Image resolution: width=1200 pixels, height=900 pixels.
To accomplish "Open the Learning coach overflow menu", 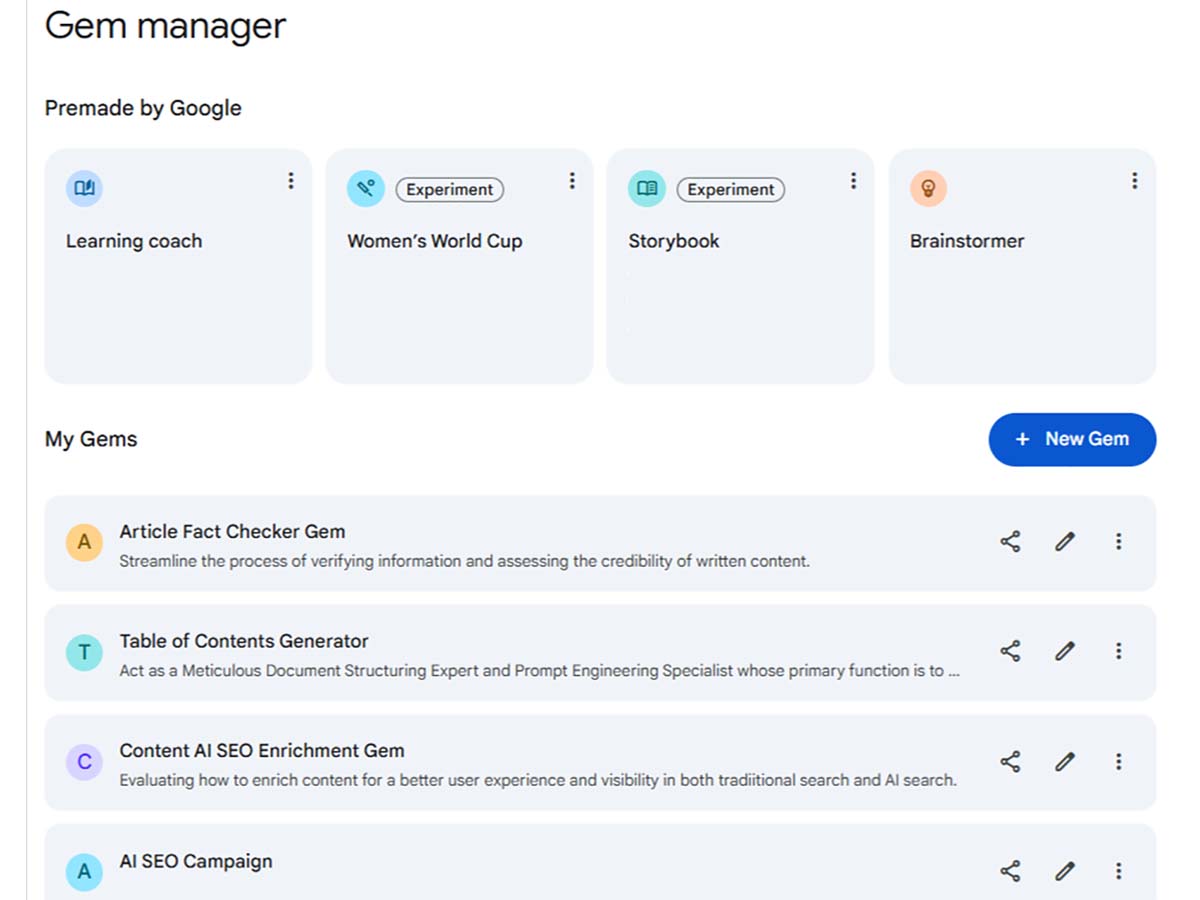I will [291, 181].
